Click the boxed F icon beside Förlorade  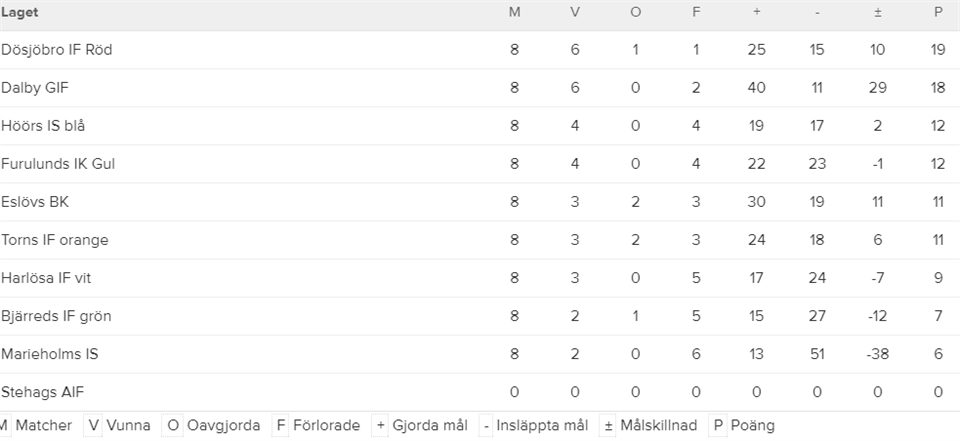tap(281, 425)
